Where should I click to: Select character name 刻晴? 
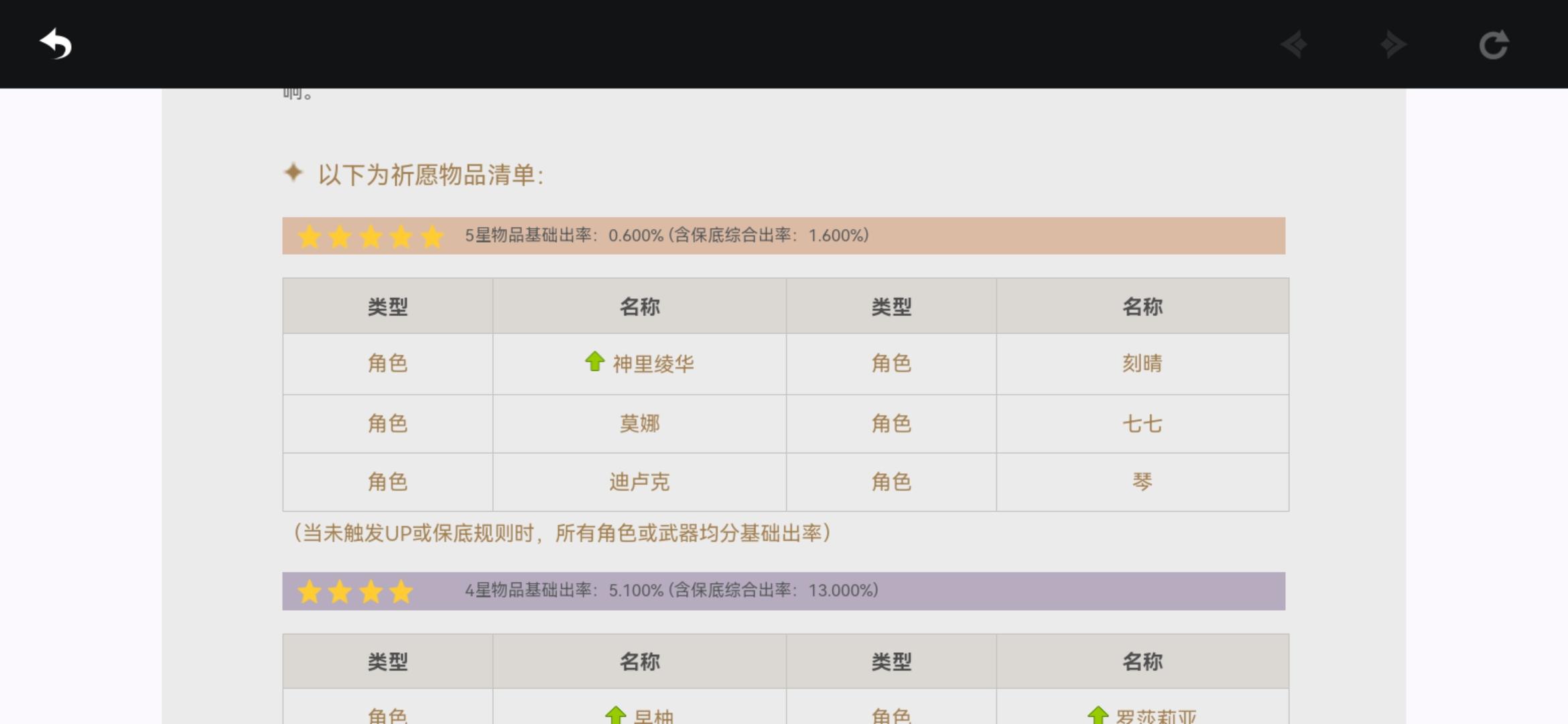tap(1142, 363)
